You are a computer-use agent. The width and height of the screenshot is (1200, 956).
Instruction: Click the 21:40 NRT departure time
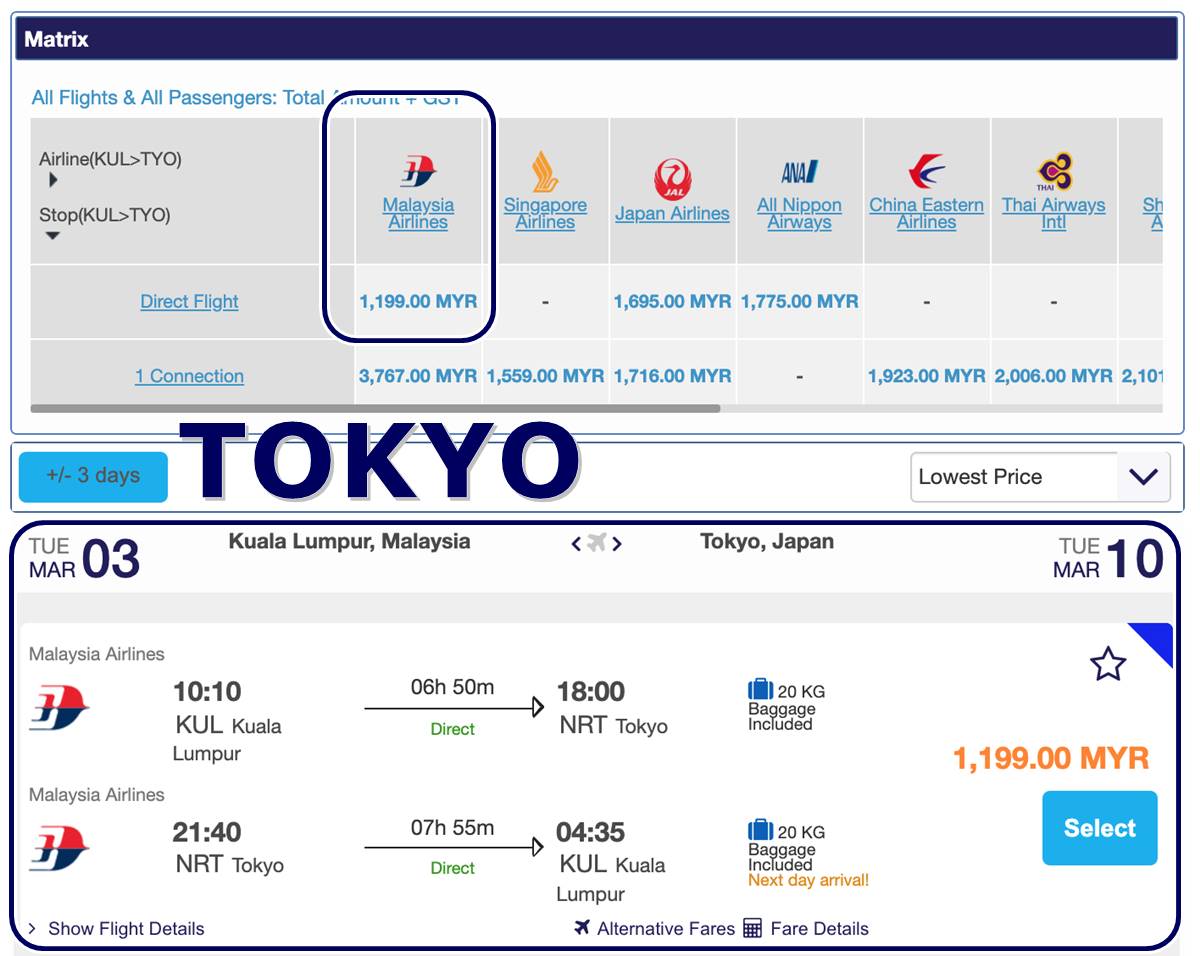coord(207,832)
